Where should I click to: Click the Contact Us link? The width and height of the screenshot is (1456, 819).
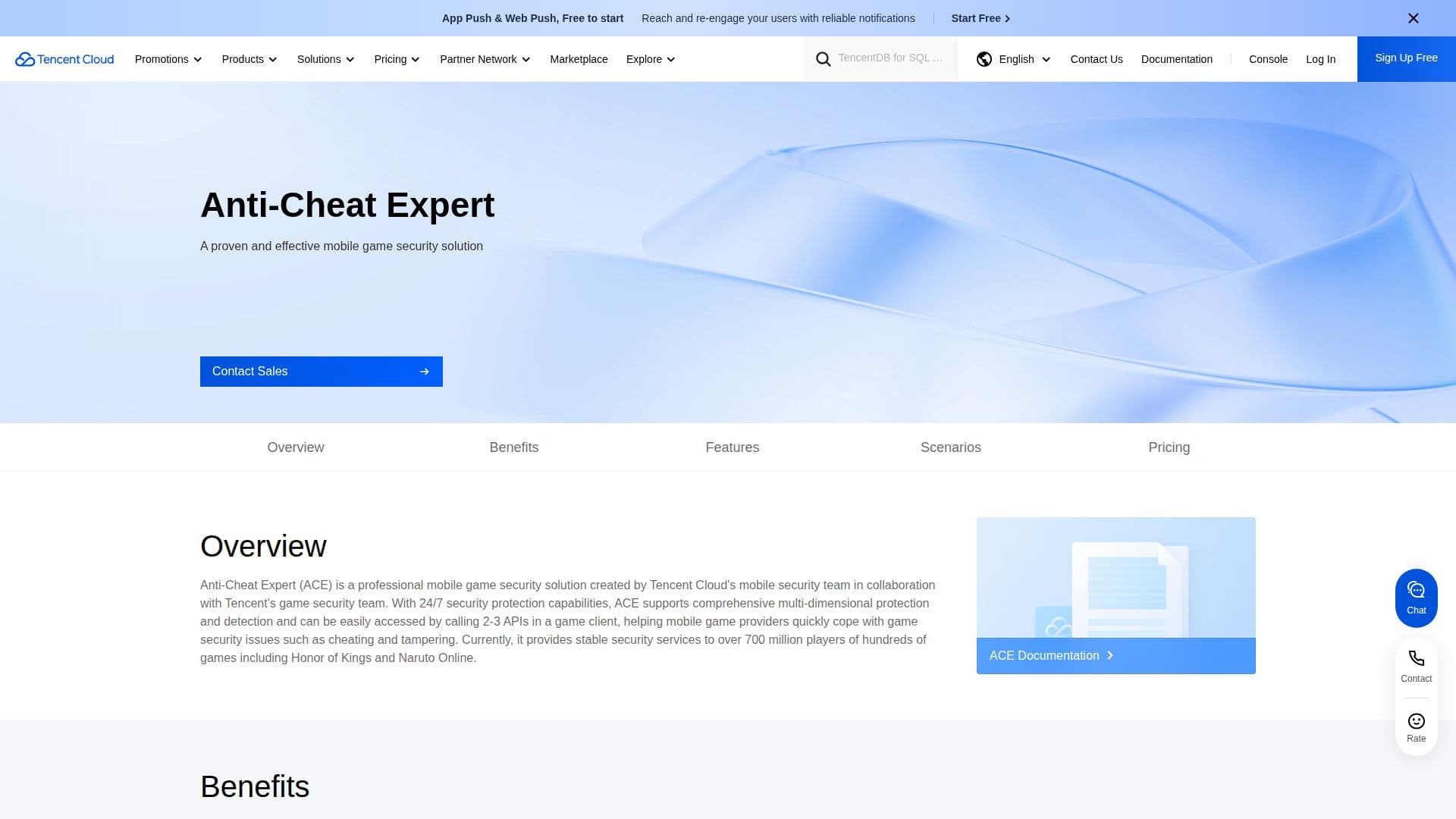tap(1097, 59)
